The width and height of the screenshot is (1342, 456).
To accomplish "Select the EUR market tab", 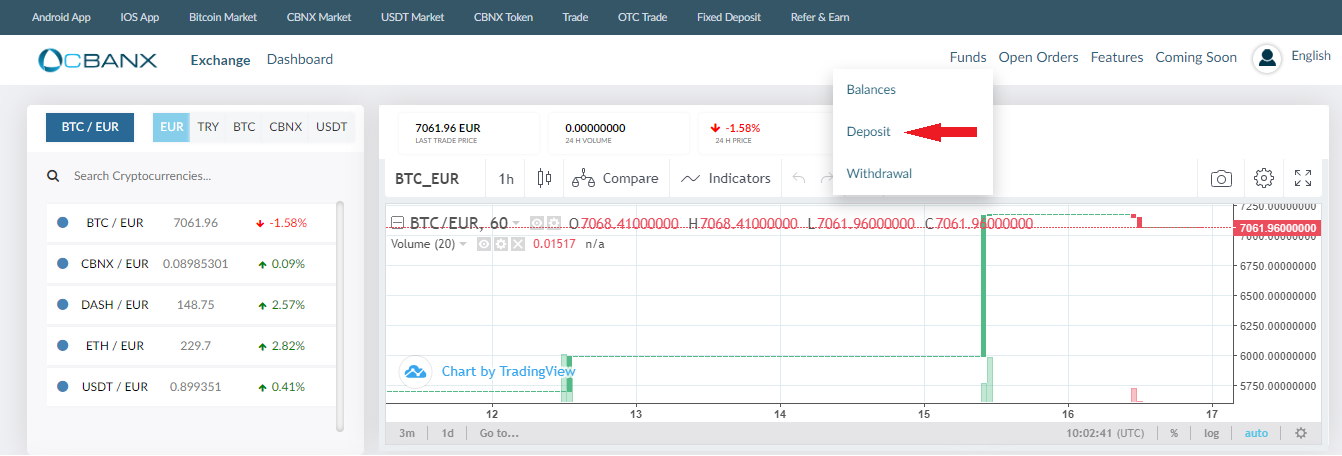I will 171,127.
